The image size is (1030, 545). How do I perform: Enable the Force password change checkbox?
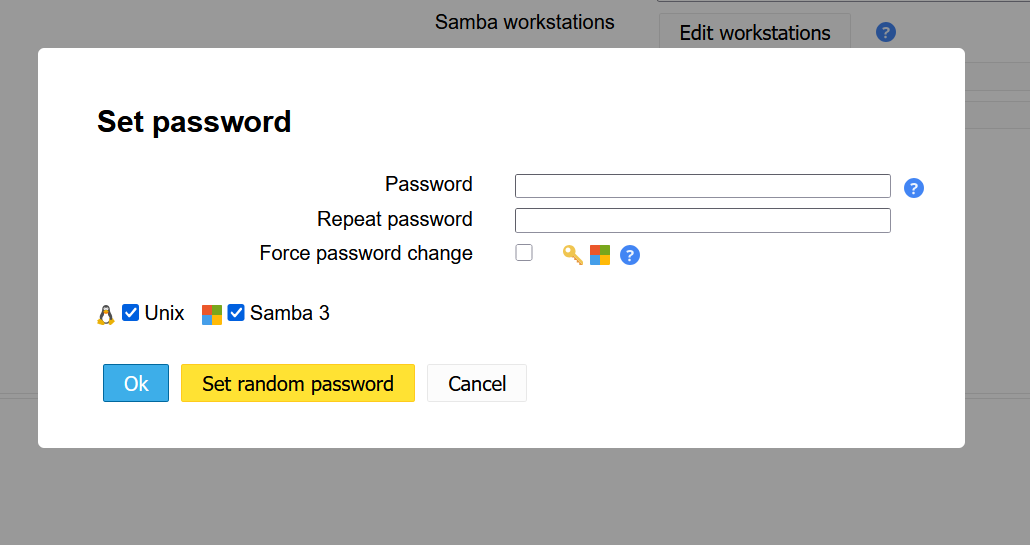pos(524,253)
